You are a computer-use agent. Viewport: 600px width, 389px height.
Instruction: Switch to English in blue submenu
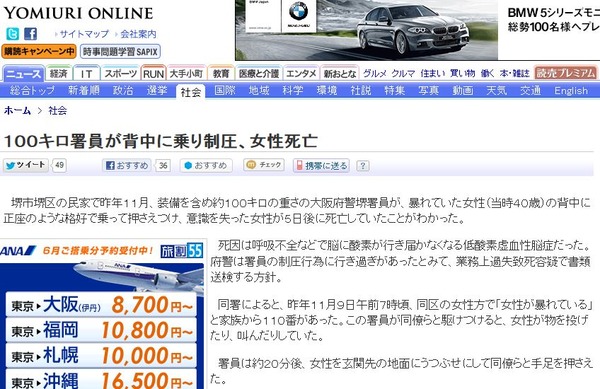[571, 91]
